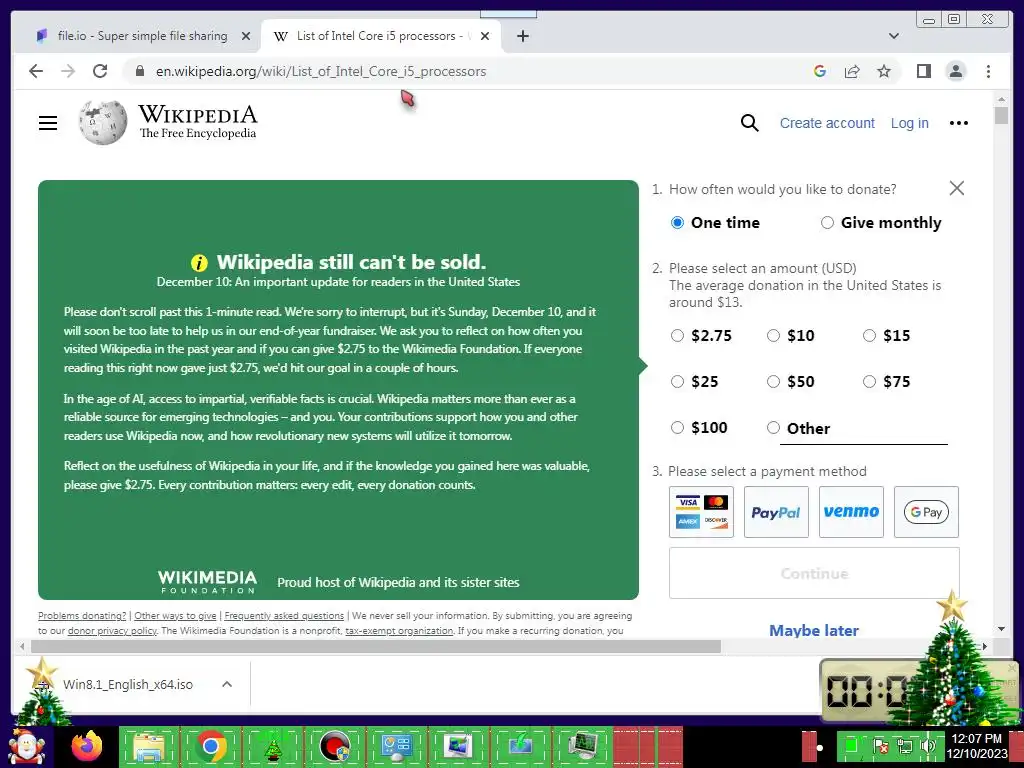Dismiss the donation banner with X
Viewport: 1024px width, 768px height.
[x=957, y=188]
